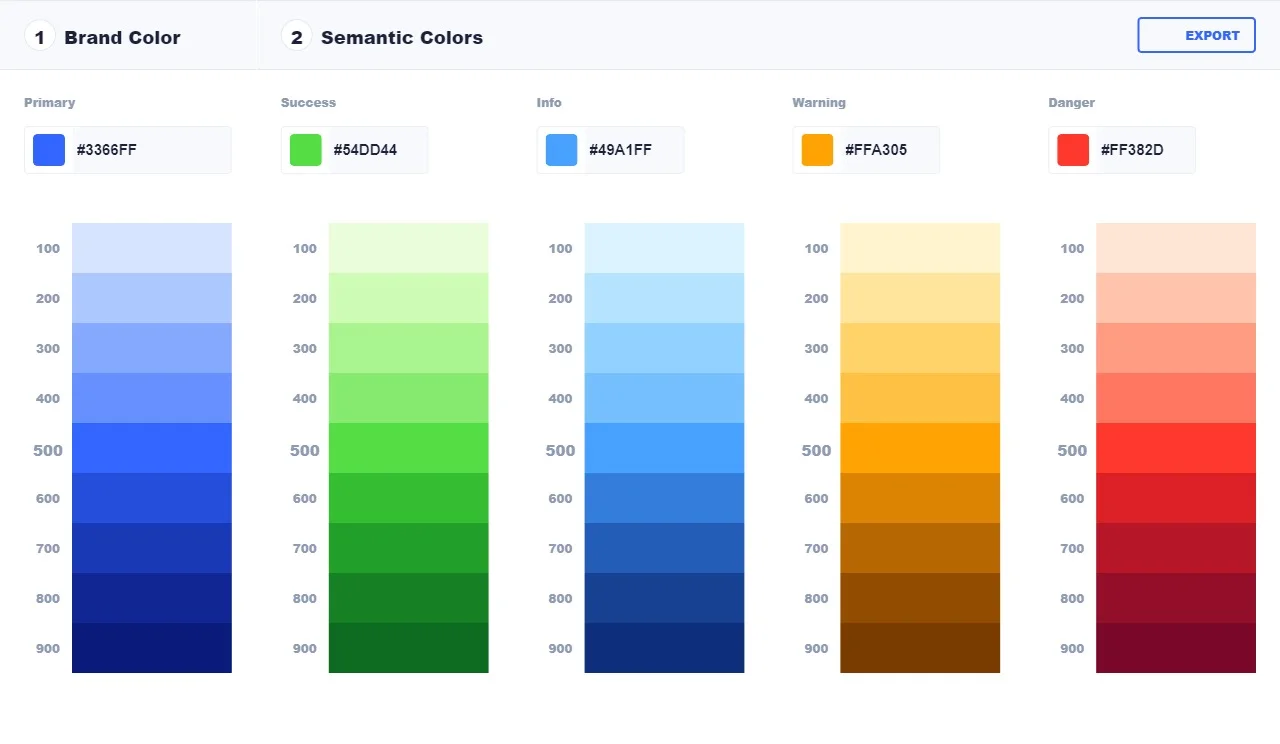Choose the Warning 700 shade
1280x744 pixels.
point(920,548)
